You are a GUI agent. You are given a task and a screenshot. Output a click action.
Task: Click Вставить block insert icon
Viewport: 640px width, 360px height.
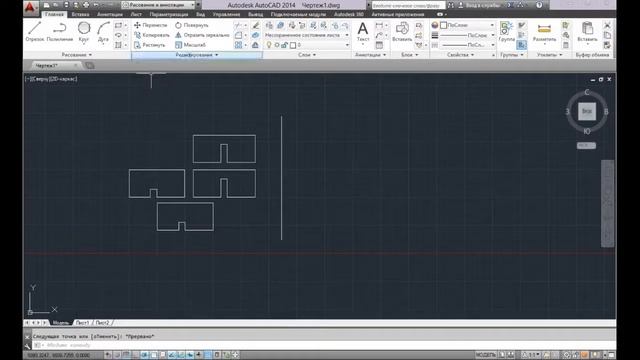[x=402, y=32]
